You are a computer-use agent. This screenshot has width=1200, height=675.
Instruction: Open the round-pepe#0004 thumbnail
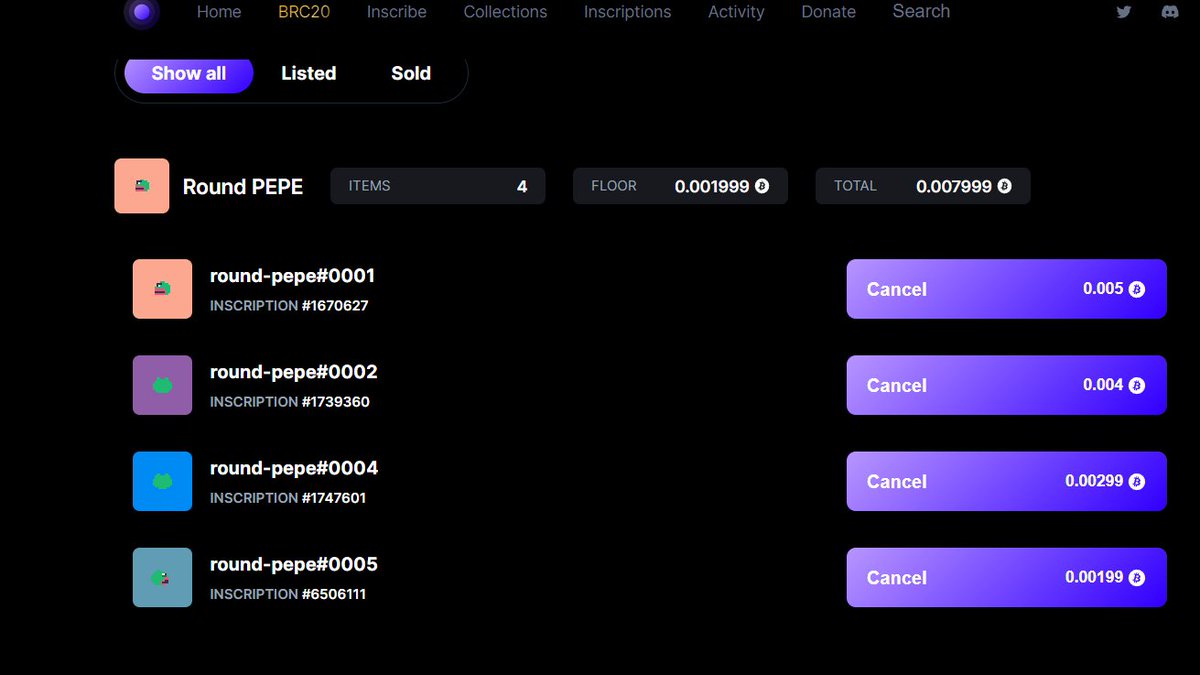click(x=162, y=481)
